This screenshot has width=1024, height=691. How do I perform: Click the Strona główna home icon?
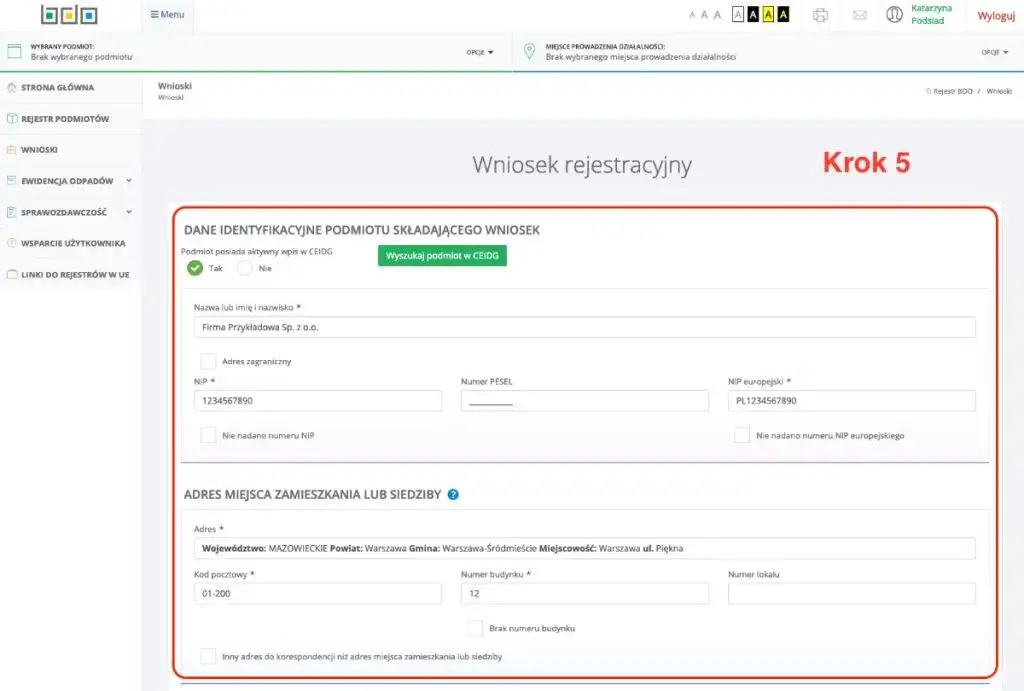coord(12,87)
